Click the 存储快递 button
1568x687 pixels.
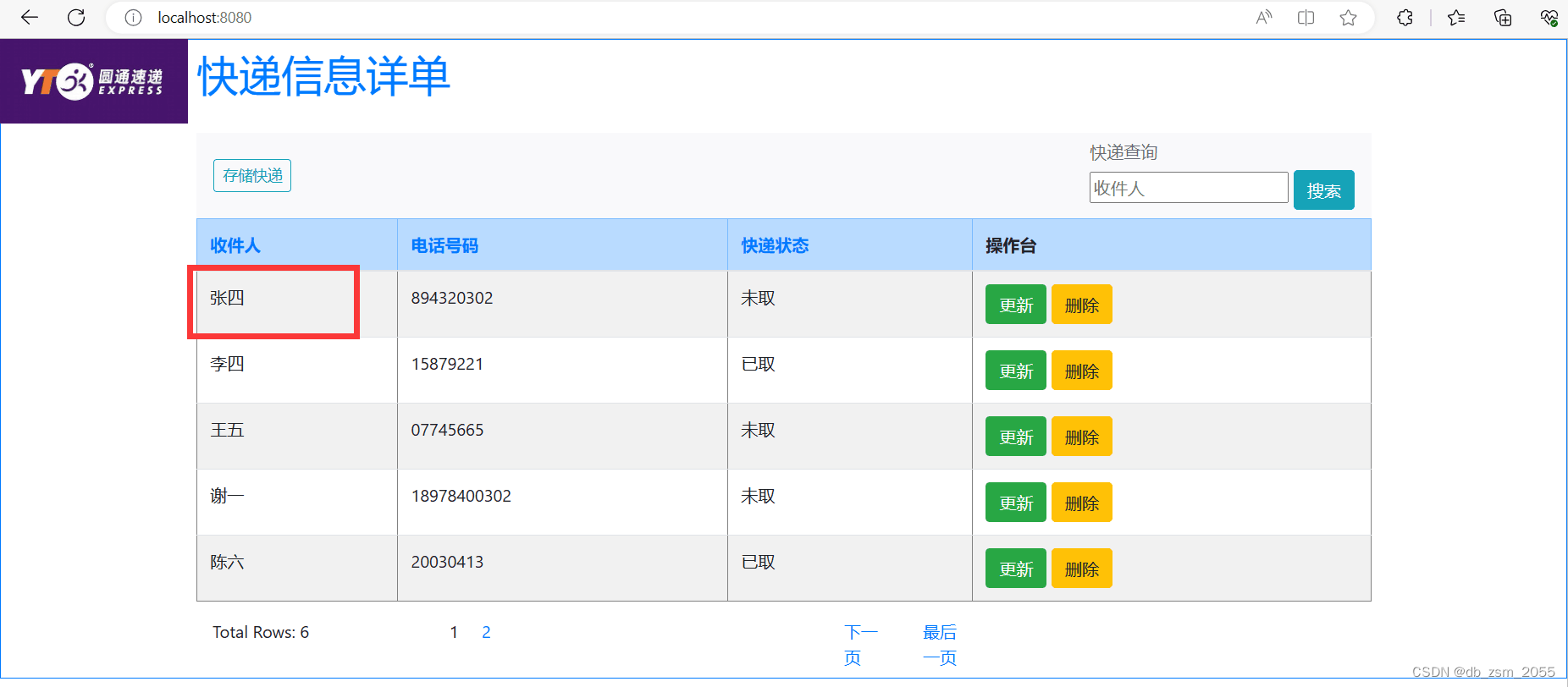click(252, 176)
